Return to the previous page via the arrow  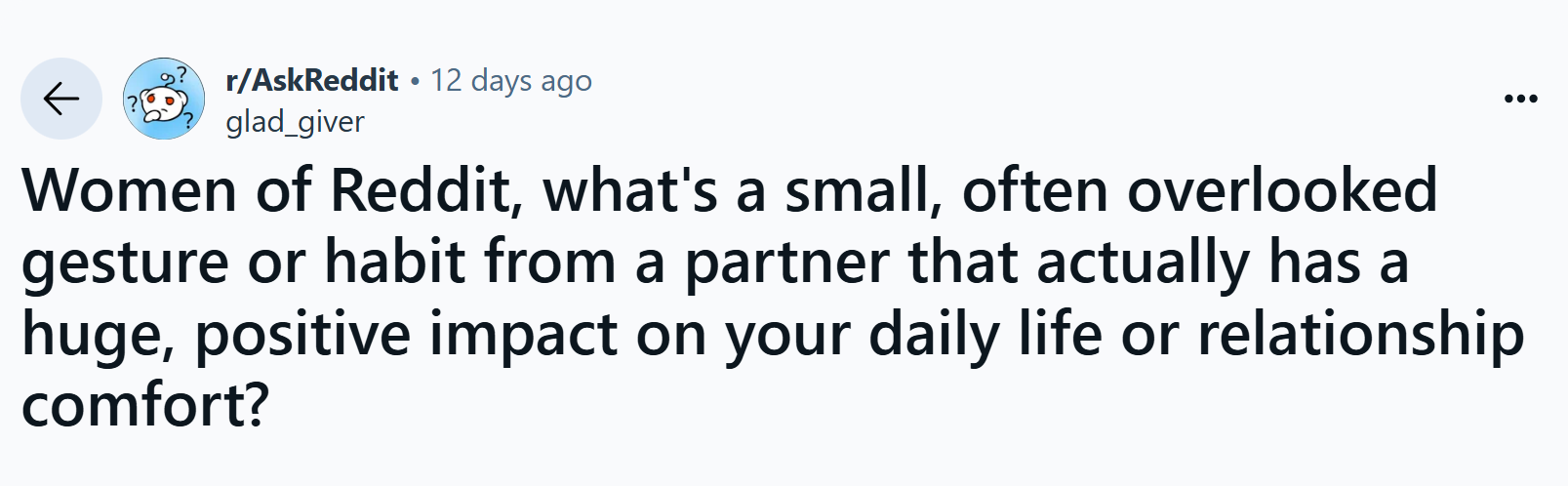tap(61, 99)
